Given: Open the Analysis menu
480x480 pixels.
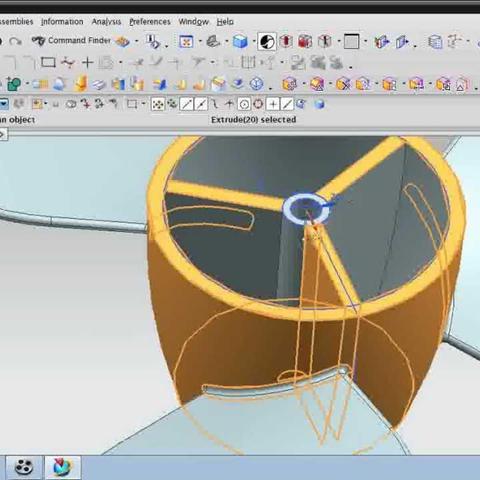Looking at the screenshot, I should [106, 22].
